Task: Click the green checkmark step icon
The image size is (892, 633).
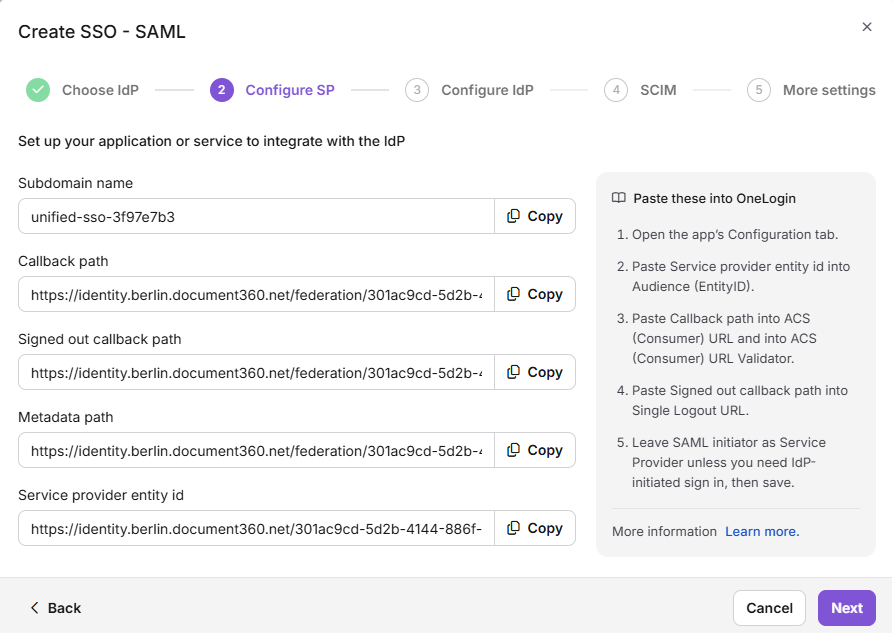Action: click(38, 90)
